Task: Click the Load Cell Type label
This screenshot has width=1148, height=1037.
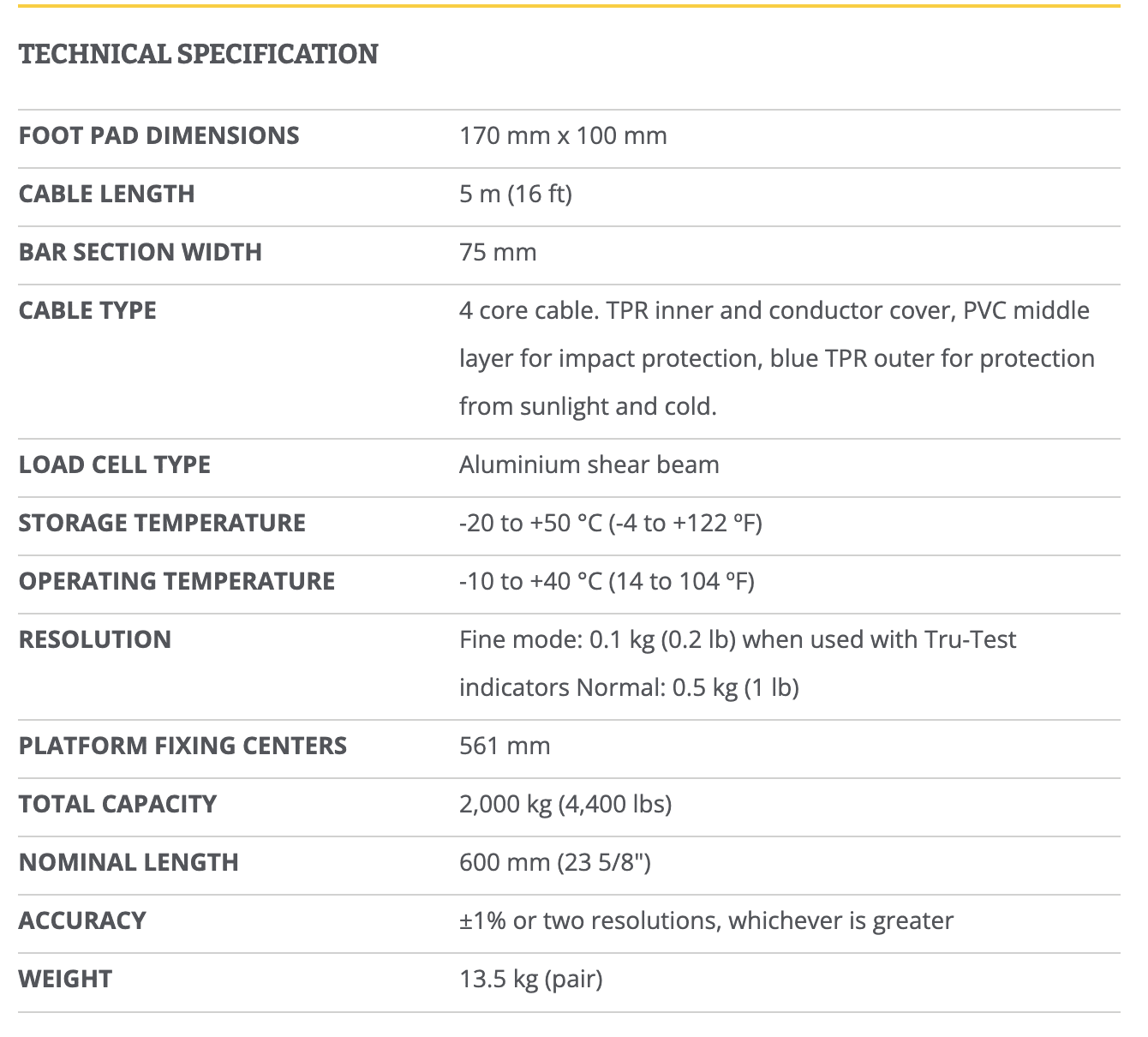Action: point(115,465)
